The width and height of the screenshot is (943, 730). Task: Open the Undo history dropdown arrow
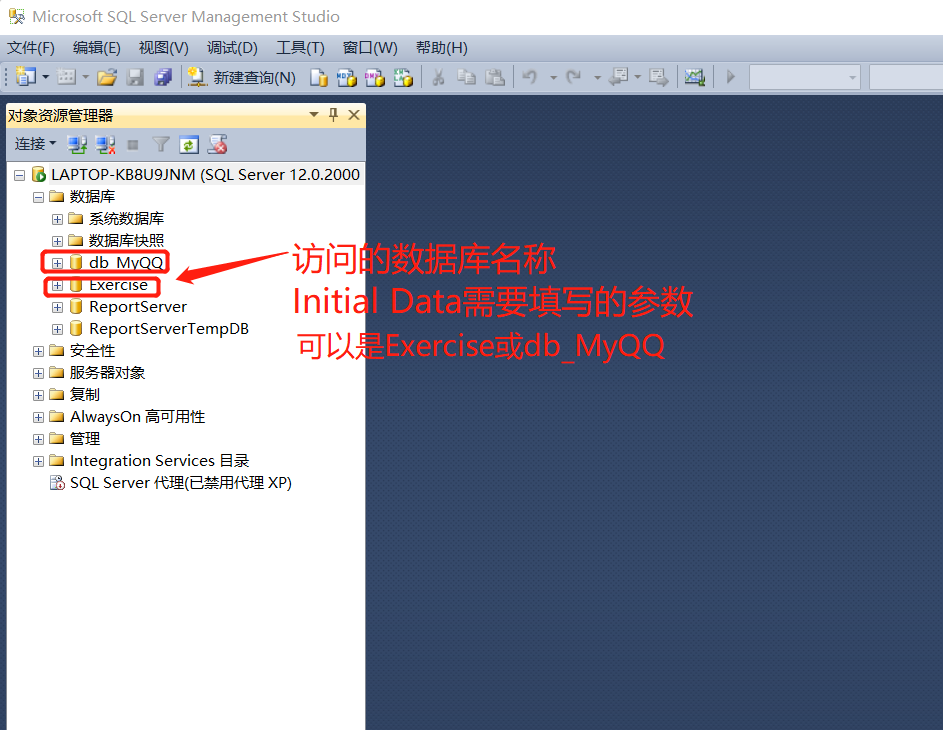(x=553, y=78)
